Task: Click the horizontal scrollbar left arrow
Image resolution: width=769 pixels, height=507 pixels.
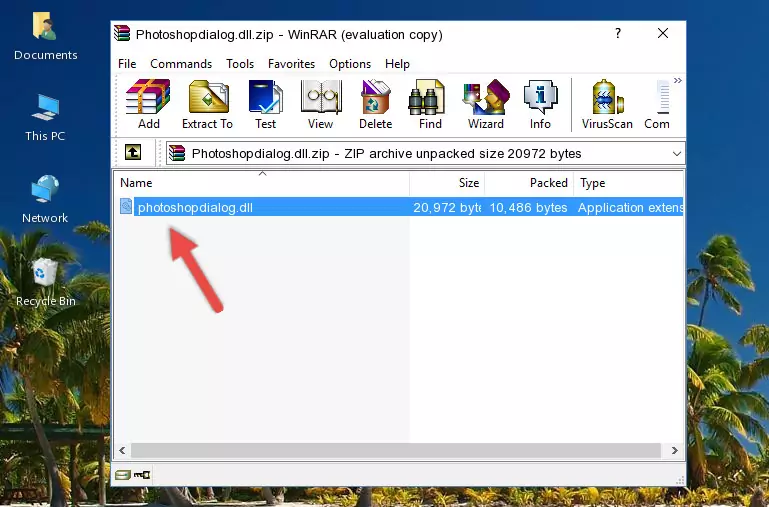Action: pyautogui.click(x=122, y=450)
